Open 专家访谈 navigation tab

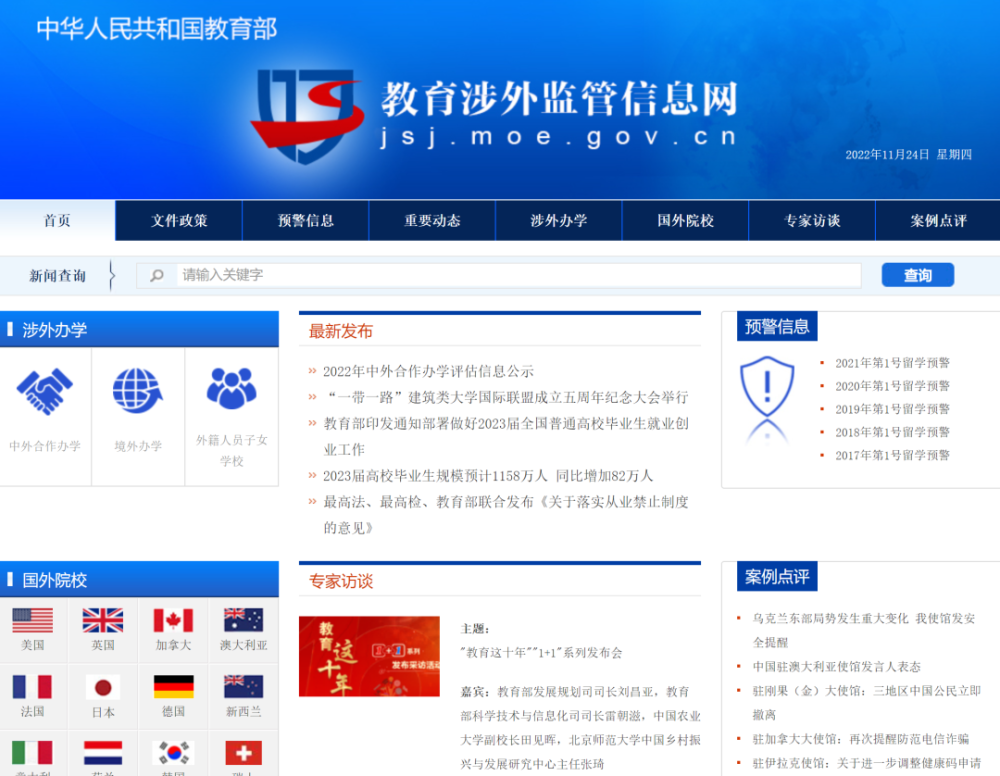812,221
